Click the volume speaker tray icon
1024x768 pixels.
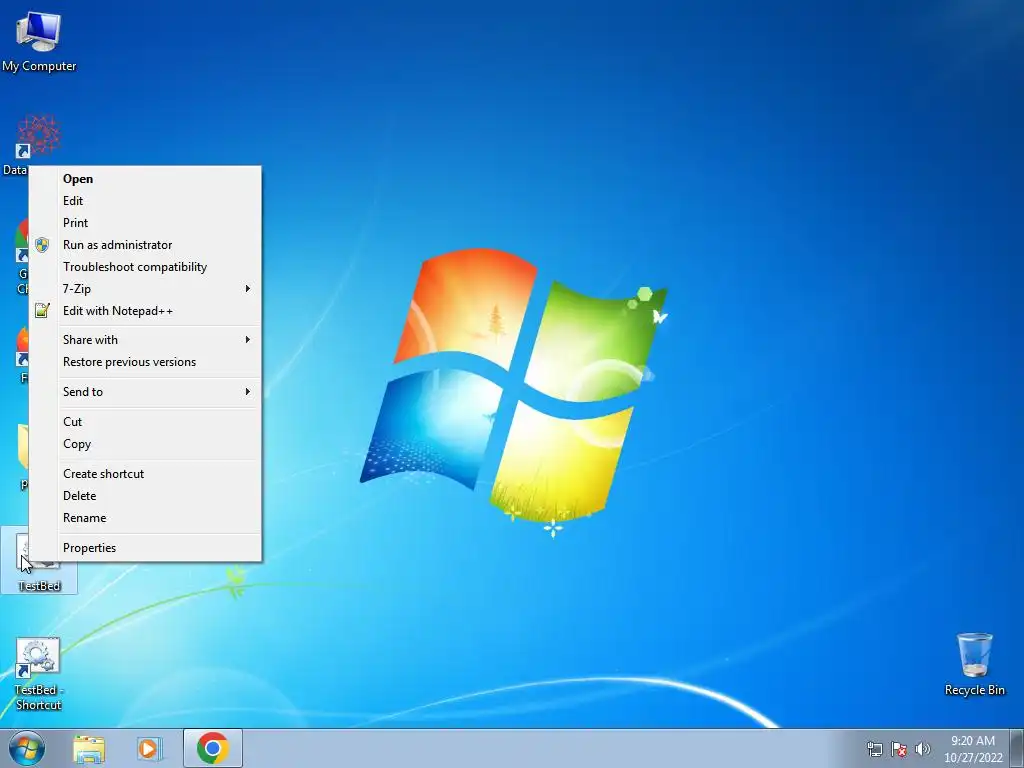(922, 749)
